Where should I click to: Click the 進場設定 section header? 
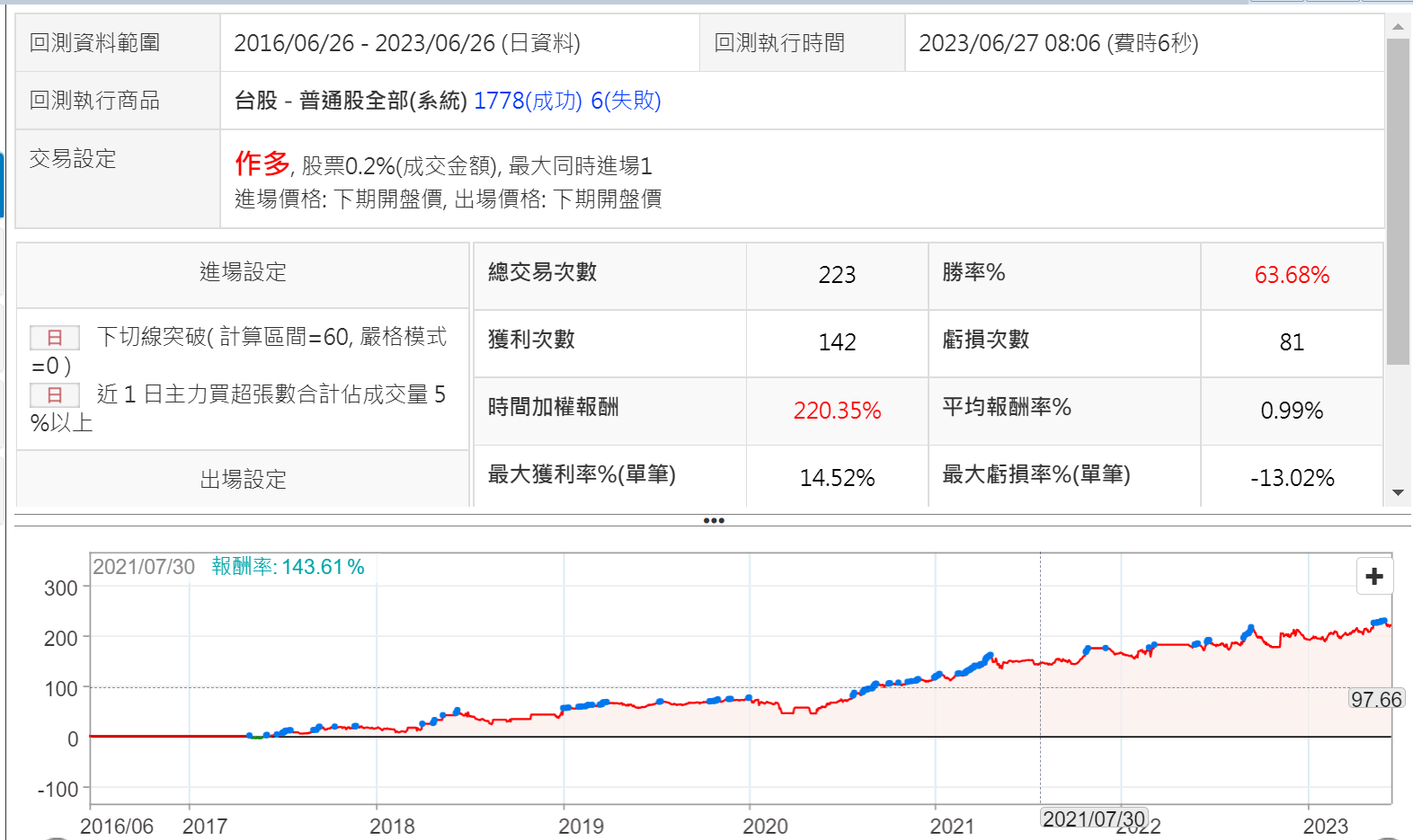point(243,272)
